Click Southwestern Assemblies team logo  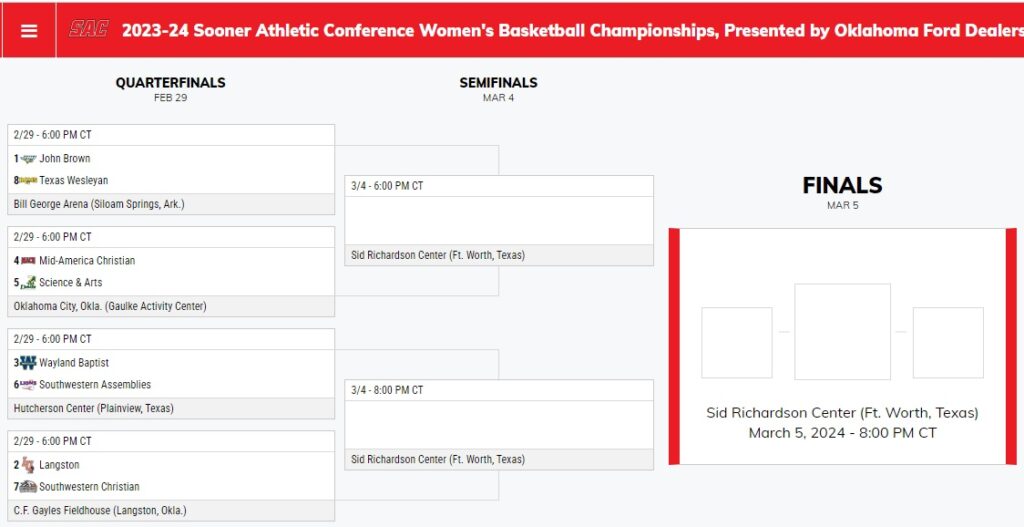[28, 385]
